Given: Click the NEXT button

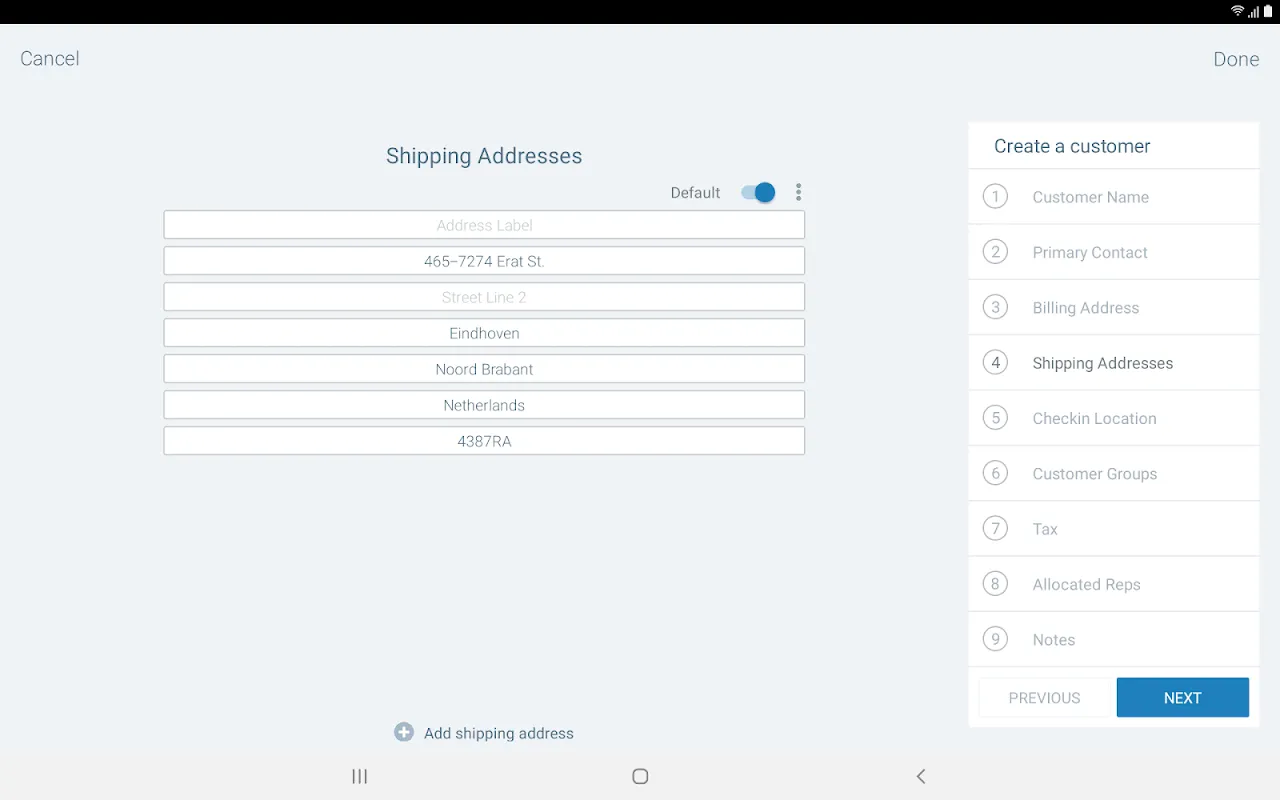Looking at the screenshot, I should click(1182, 698).
